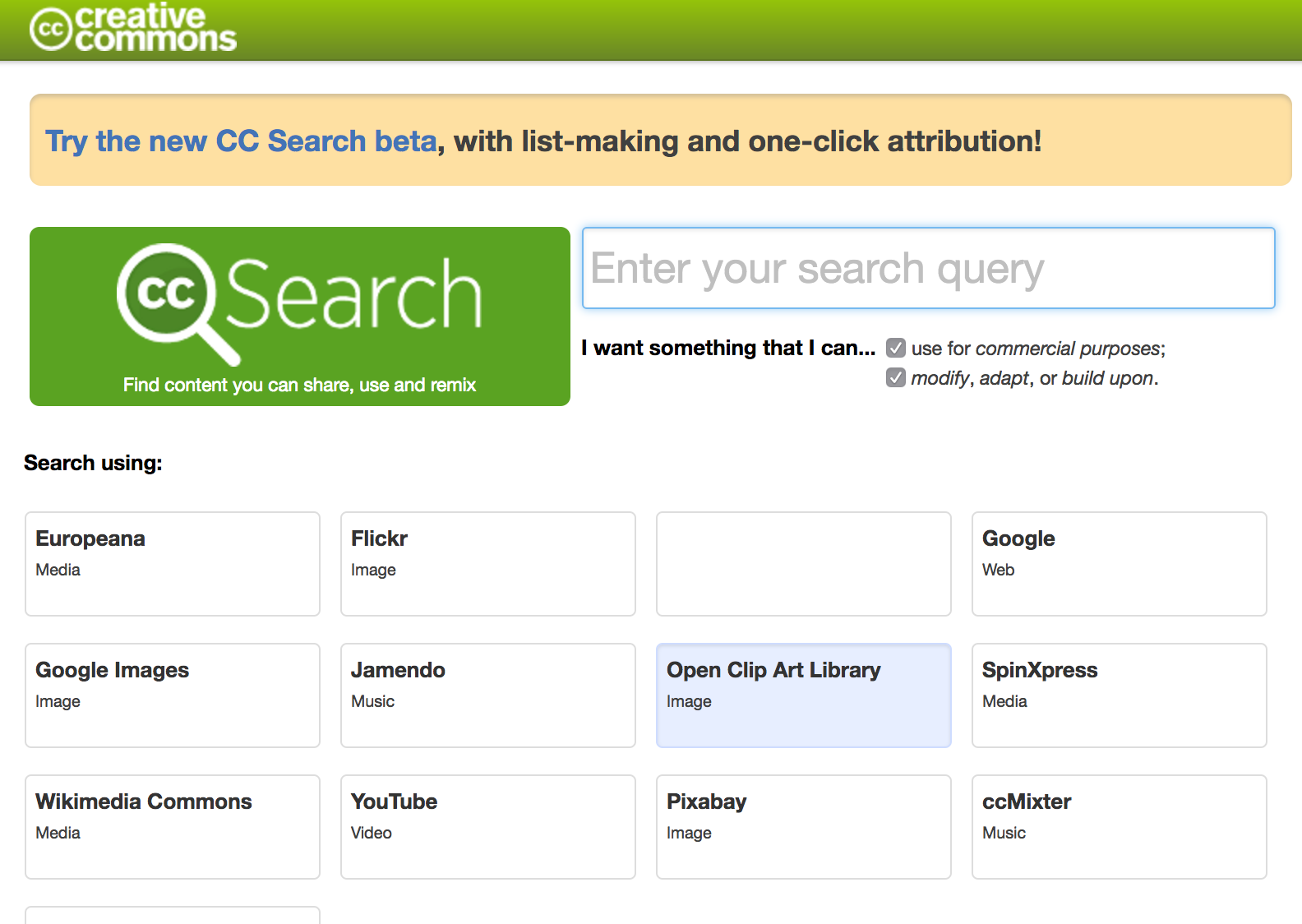Screen dimensions: 1302x924
Task: Click 'Find content you can share, use and remix' text
Action: point(299,385)
